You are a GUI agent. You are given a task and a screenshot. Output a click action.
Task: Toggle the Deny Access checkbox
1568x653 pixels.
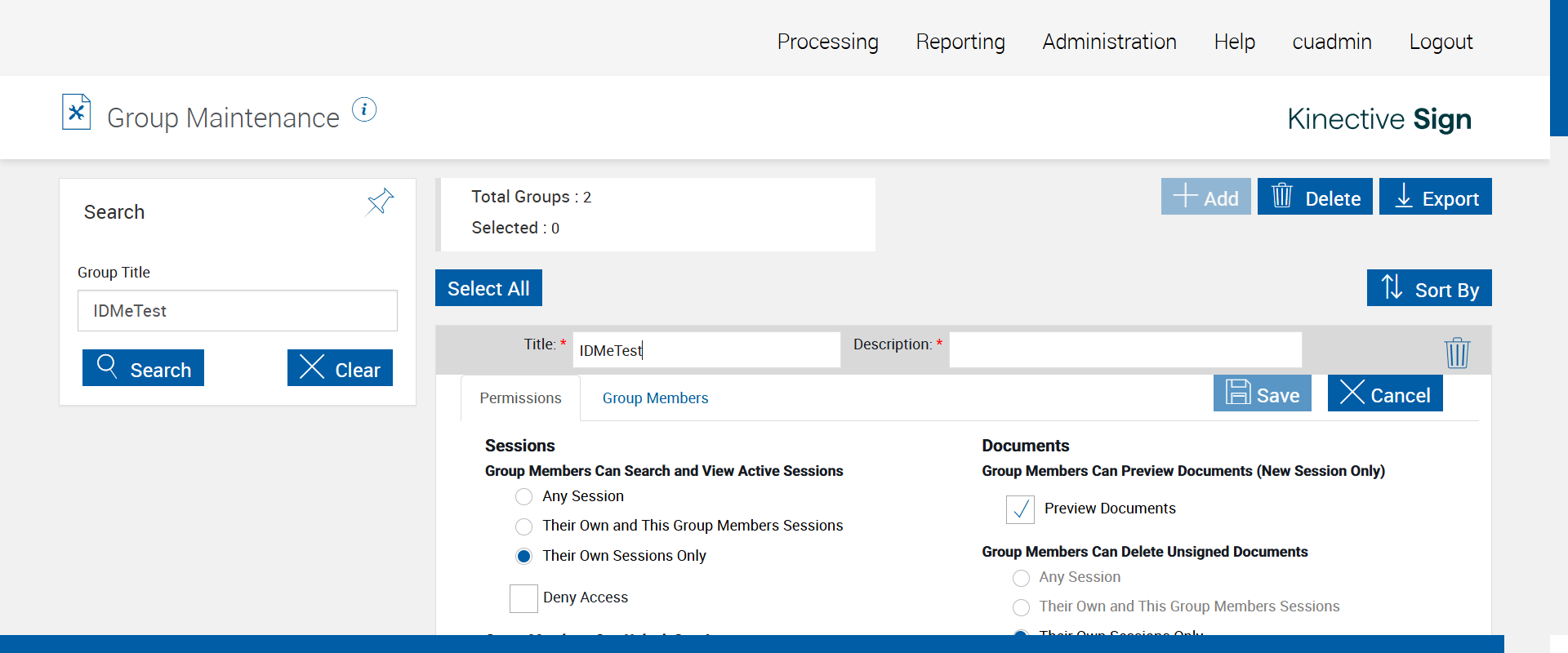click(523, 598)
